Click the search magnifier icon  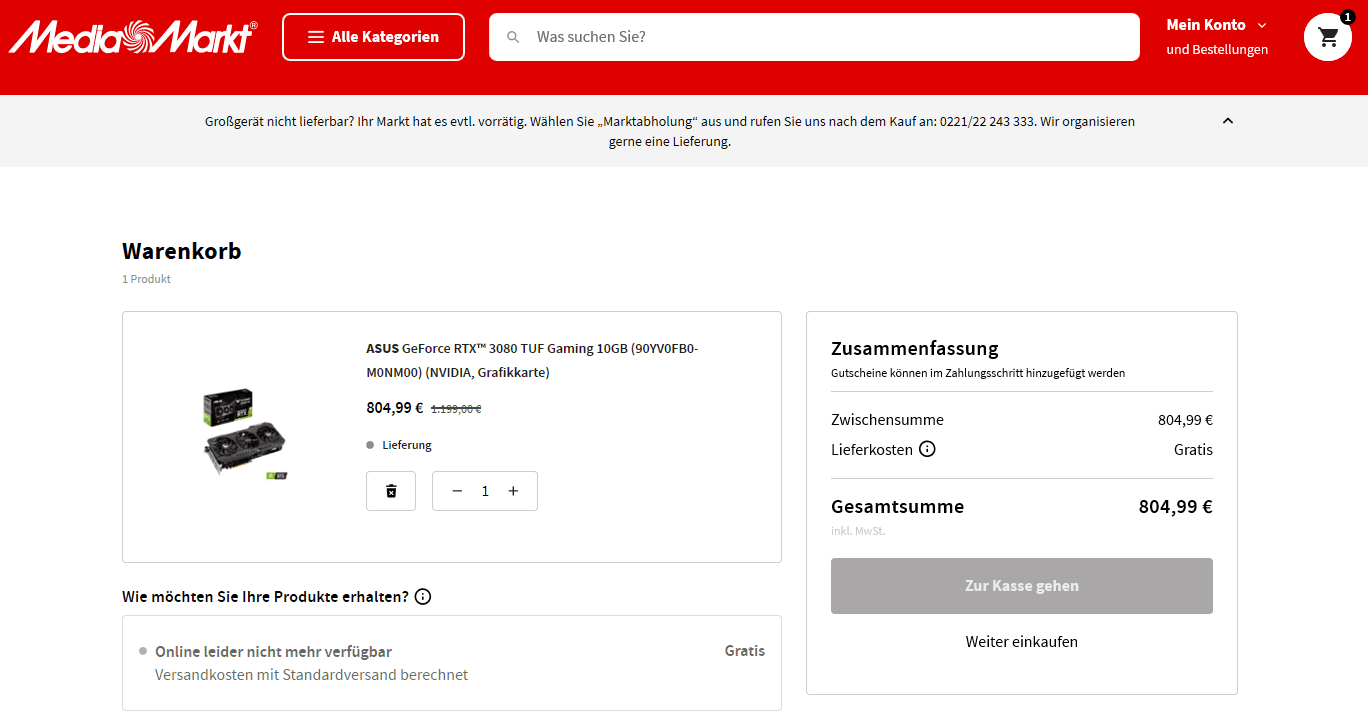coord(513,37)
